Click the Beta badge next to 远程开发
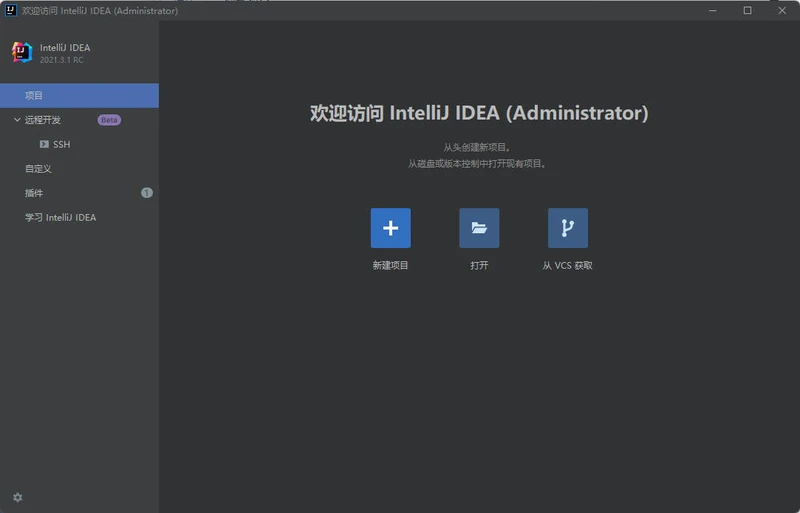This screenshot has width=800, height=513. [x=109, y=120]
